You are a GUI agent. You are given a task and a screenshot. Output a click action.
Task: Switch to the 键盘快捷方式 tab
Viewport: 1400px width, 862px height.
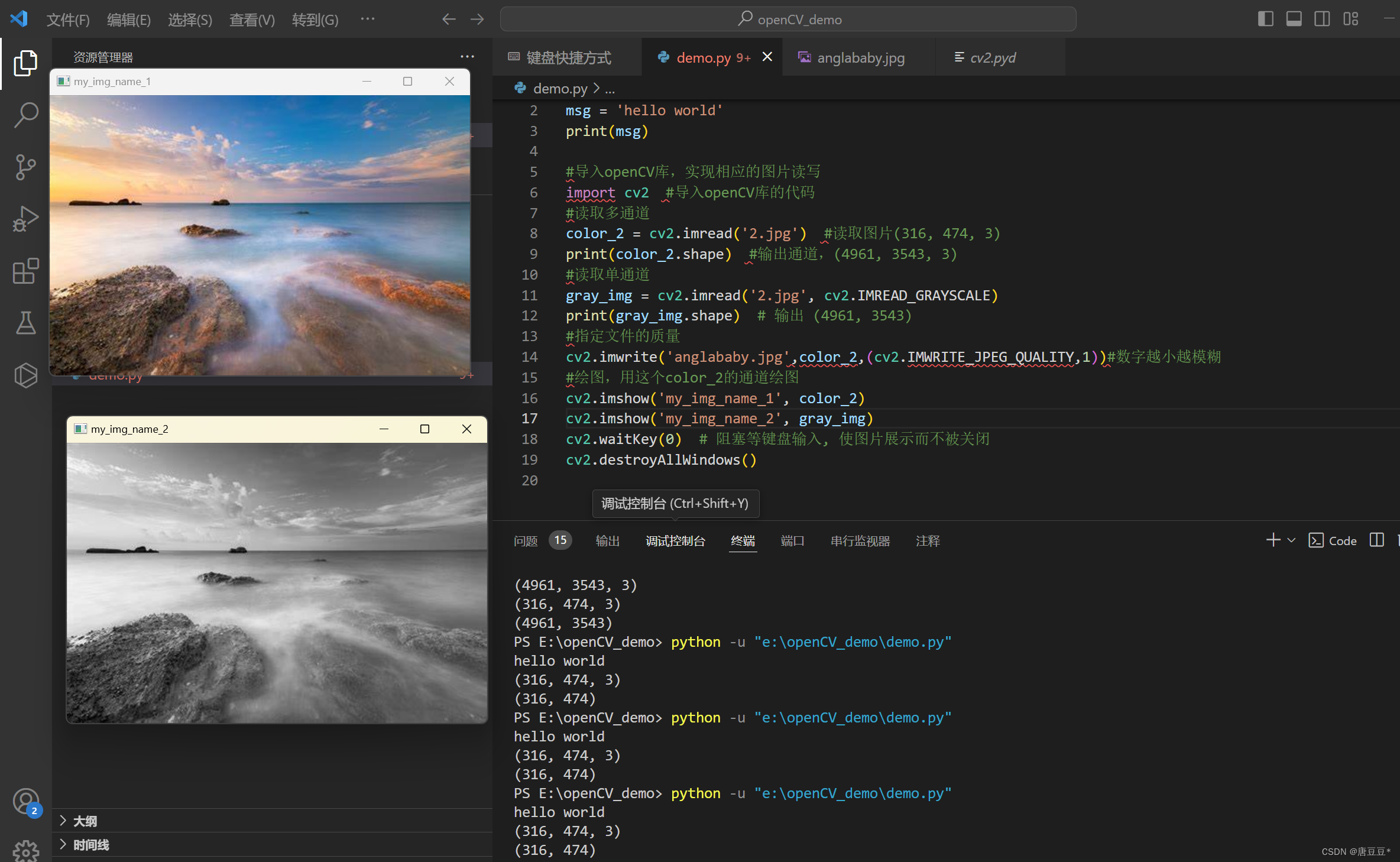click(567, 57)
